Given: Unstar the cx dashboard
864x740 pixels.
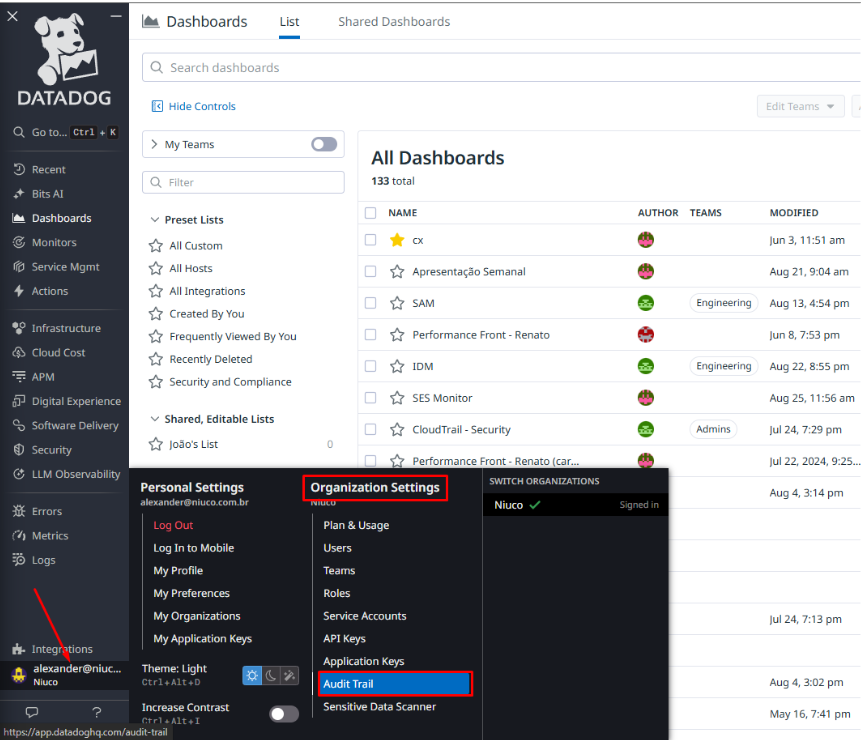Looking at the screenshot, I should tap(397, 240).
